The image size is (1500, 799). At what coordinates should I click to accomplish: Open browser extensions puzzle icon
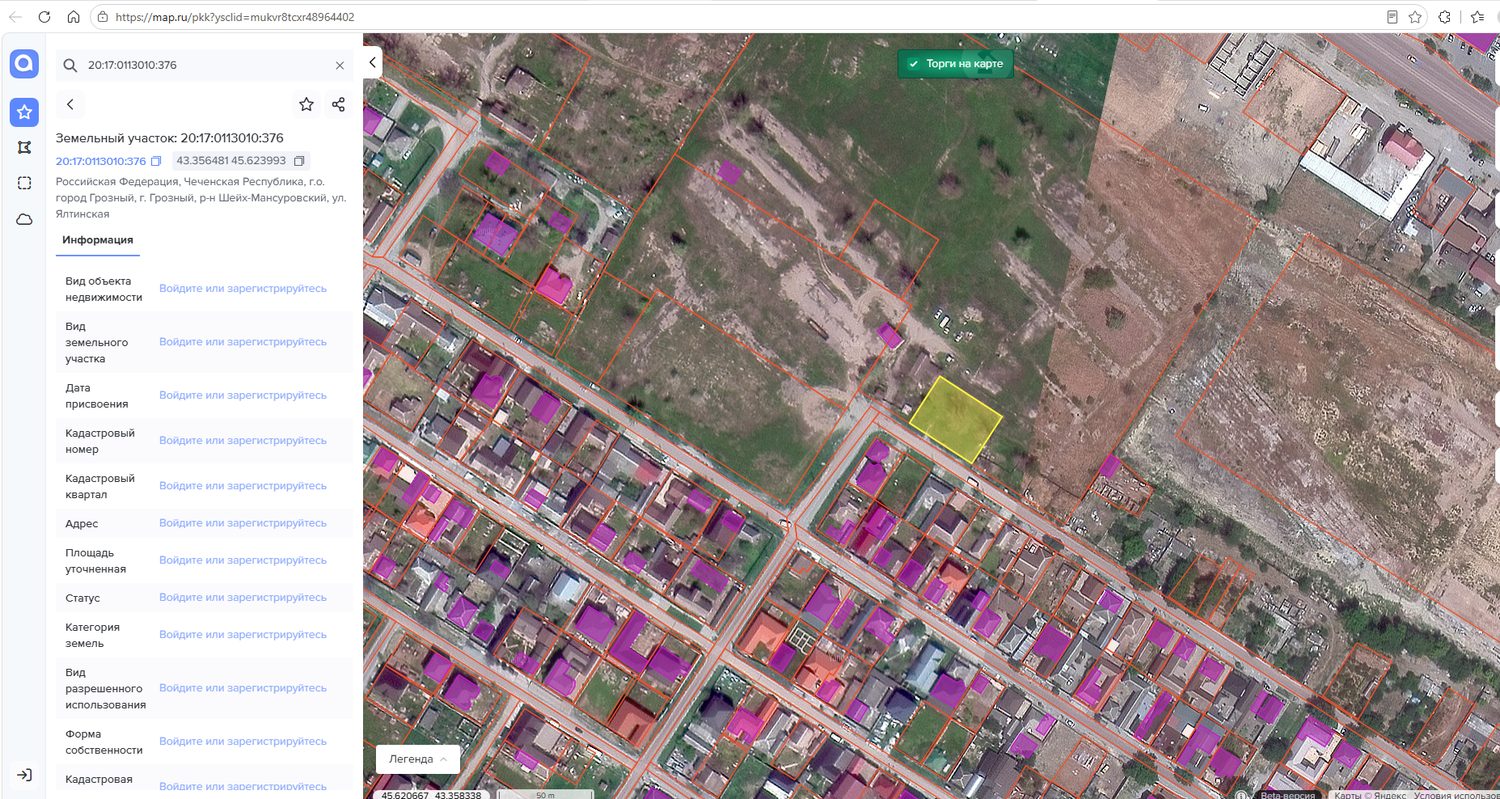tap(1445, 17)
